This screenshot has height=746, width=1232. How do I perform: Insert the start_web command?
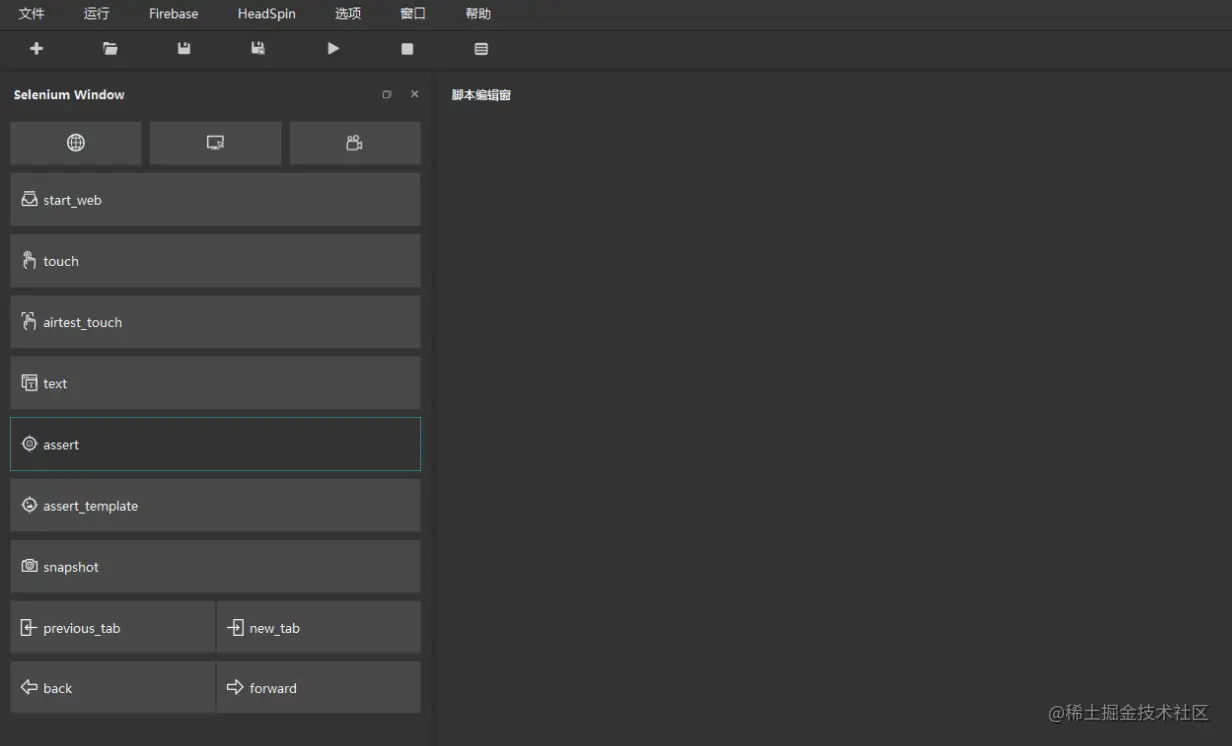(215, 199)
